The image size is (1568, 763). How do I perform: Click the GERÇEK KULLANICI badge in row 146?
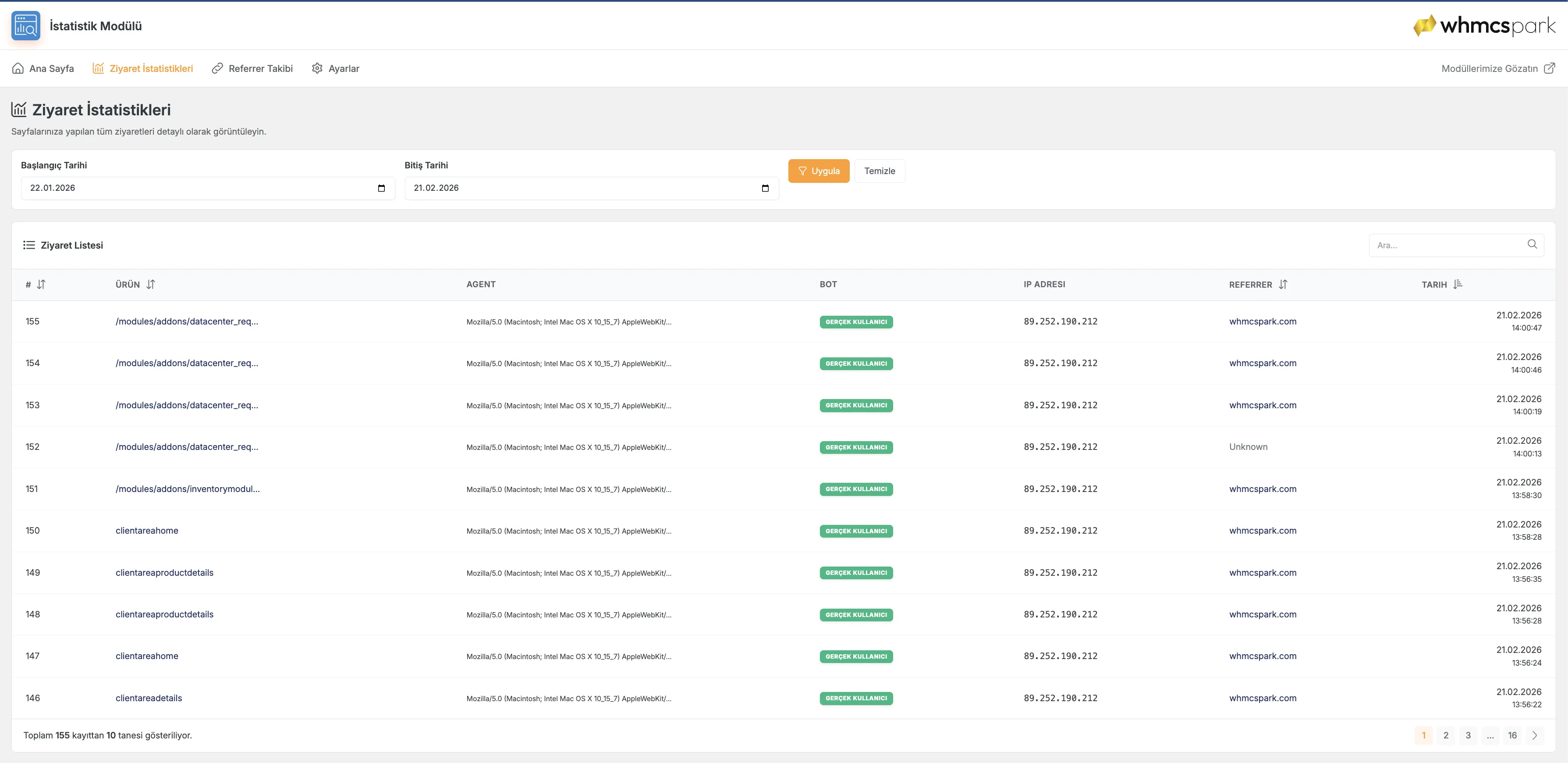pos(856,699)
